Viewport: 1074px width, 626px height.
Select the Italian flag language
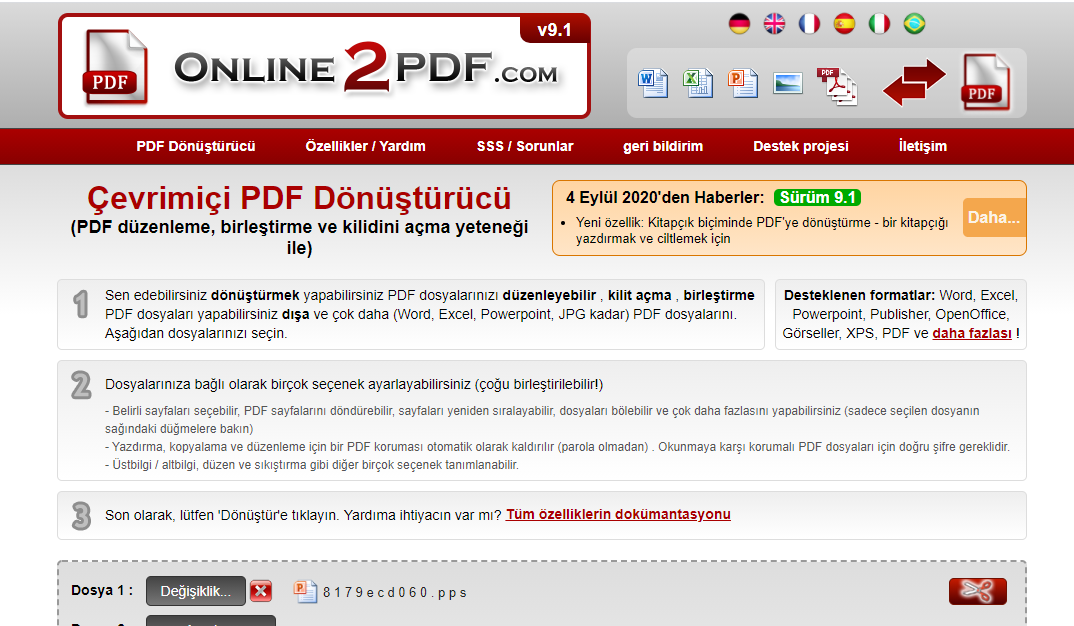pyautogui.click(x=879, y=24)
